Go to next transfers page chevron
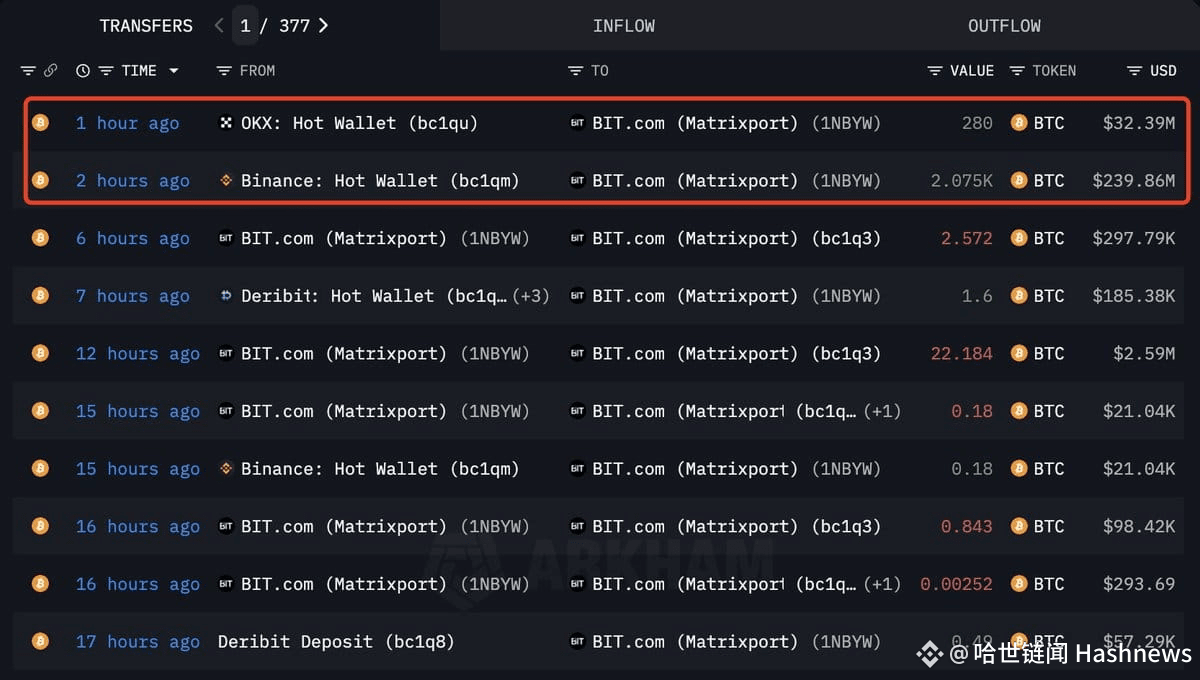The width and height of the screenshot is (1200, 680). click(323, 25)
